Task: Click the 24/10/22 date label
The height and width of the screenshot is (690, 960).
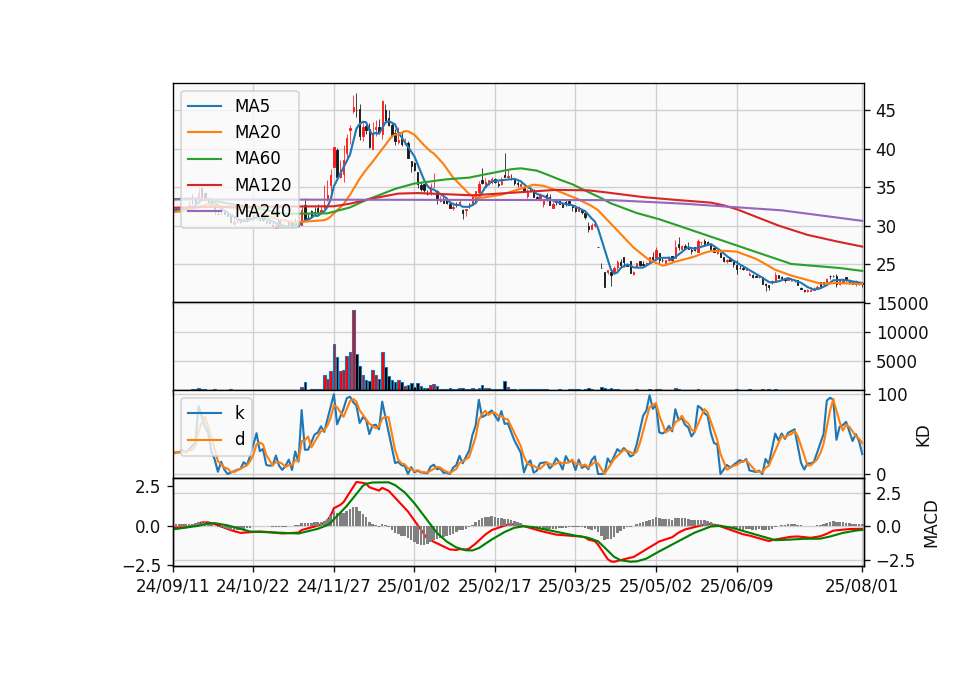Action: [253, 586]
